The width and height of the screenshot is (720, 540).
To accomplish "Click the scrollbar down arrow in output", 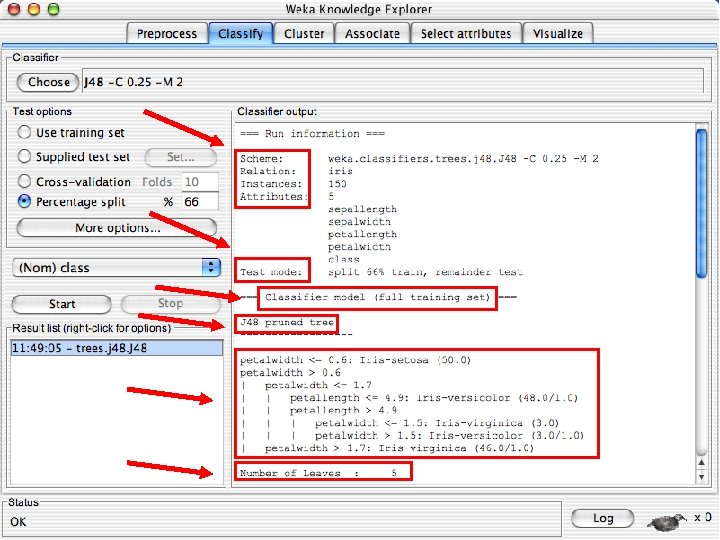I will (701, 477).
